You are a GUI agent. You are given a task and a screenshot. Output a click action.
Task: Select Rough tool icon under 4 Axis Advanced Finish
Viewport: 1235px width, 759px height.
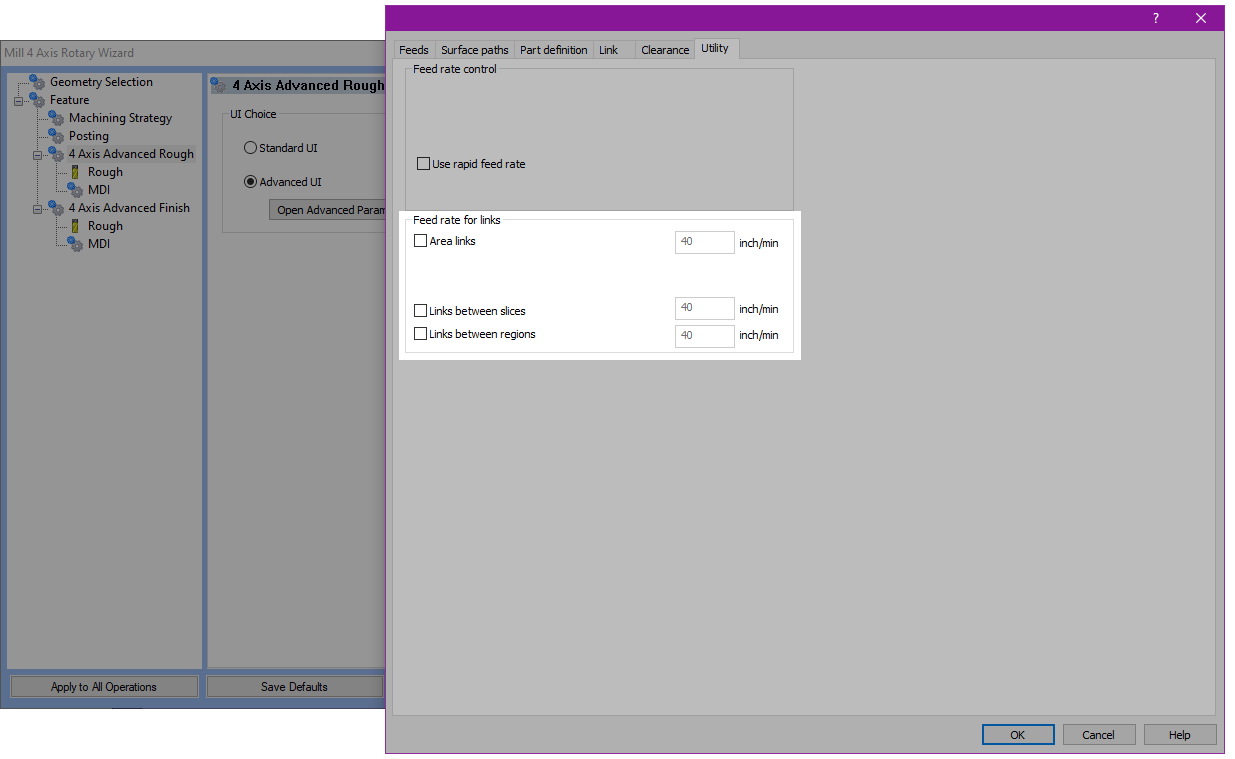pyautogui.click(x=75, y=226)
